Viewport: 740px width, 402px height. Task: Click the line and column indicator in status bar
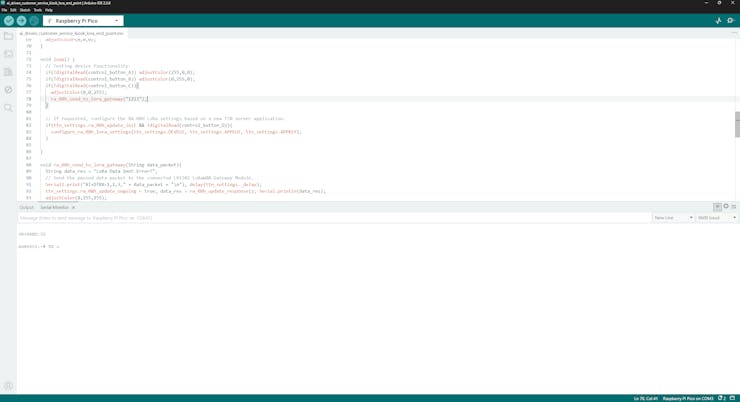(646, 399)
